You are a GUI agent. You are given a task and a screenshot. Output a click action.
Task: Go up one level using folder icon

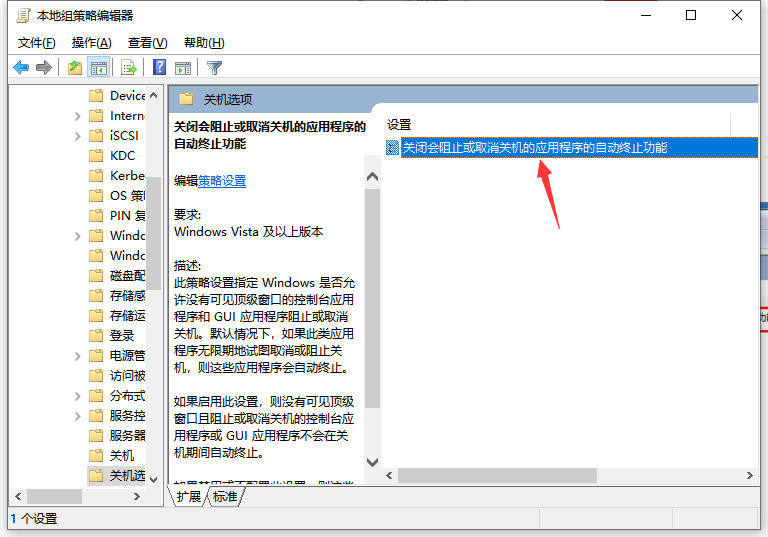tap(75, 68)
